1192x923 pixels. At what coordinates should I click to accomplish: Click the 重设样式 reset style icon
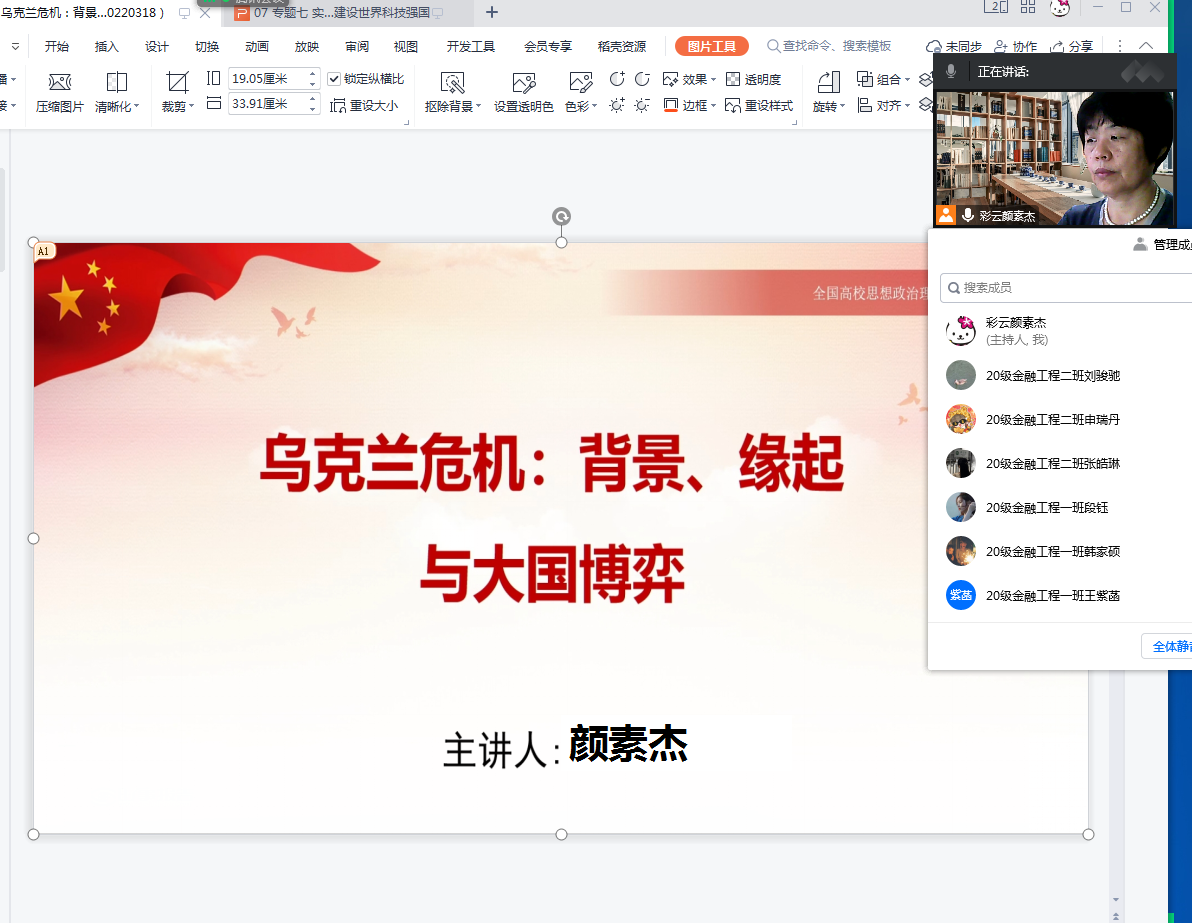[759, 105]
